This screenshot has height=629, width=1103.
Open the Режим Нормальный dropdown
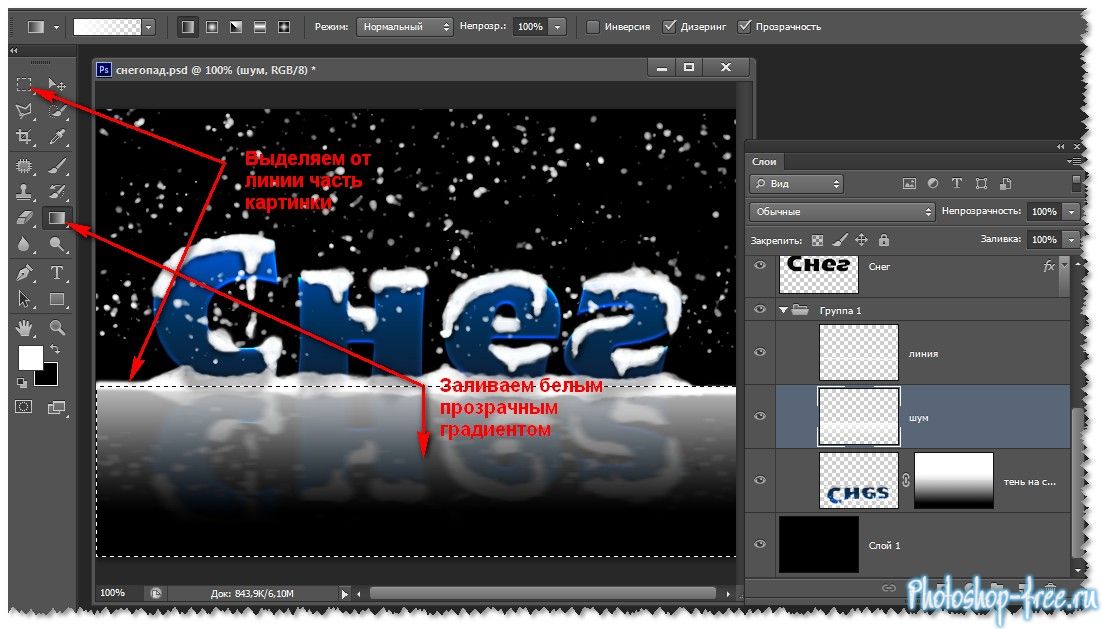click(x=405, y=27)
